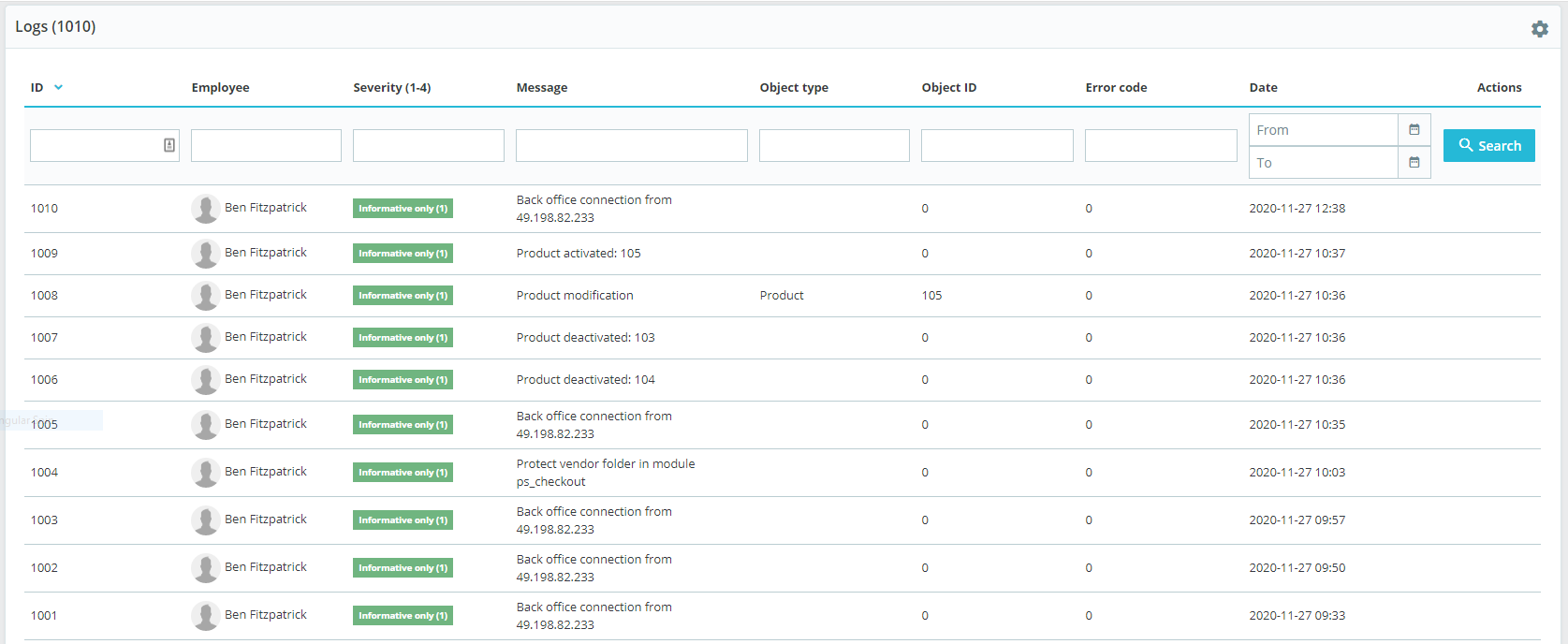Click the Search button
Screen dimensions: 1568x644
[x=1489, y=145]
